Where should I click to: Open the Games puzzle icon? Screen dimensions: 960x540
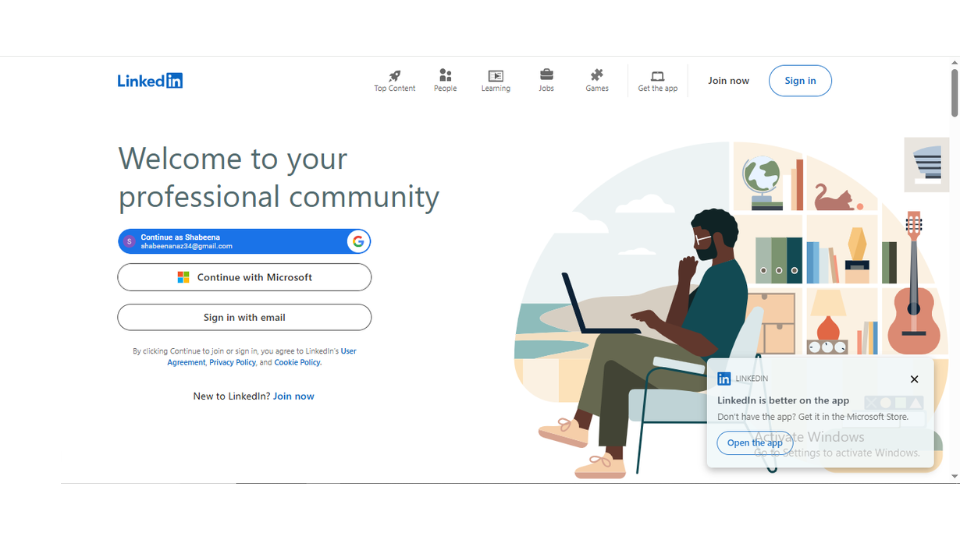tap(597, 76)
